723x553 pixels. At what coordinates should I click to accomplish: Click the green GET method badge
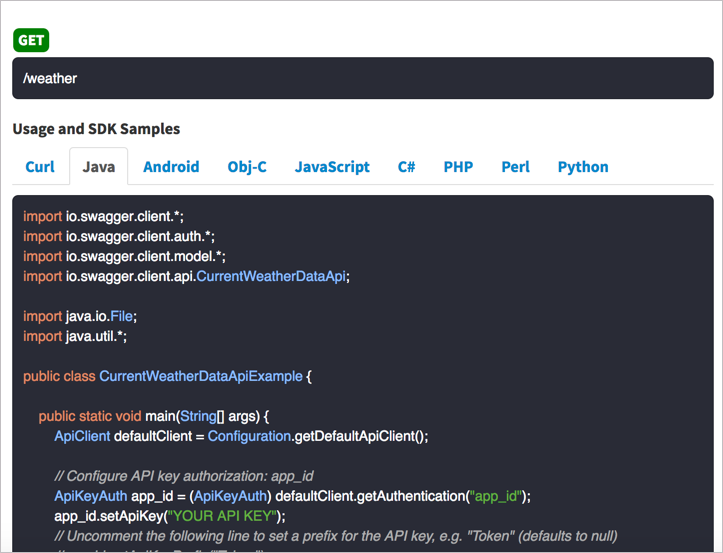point(30,41)
